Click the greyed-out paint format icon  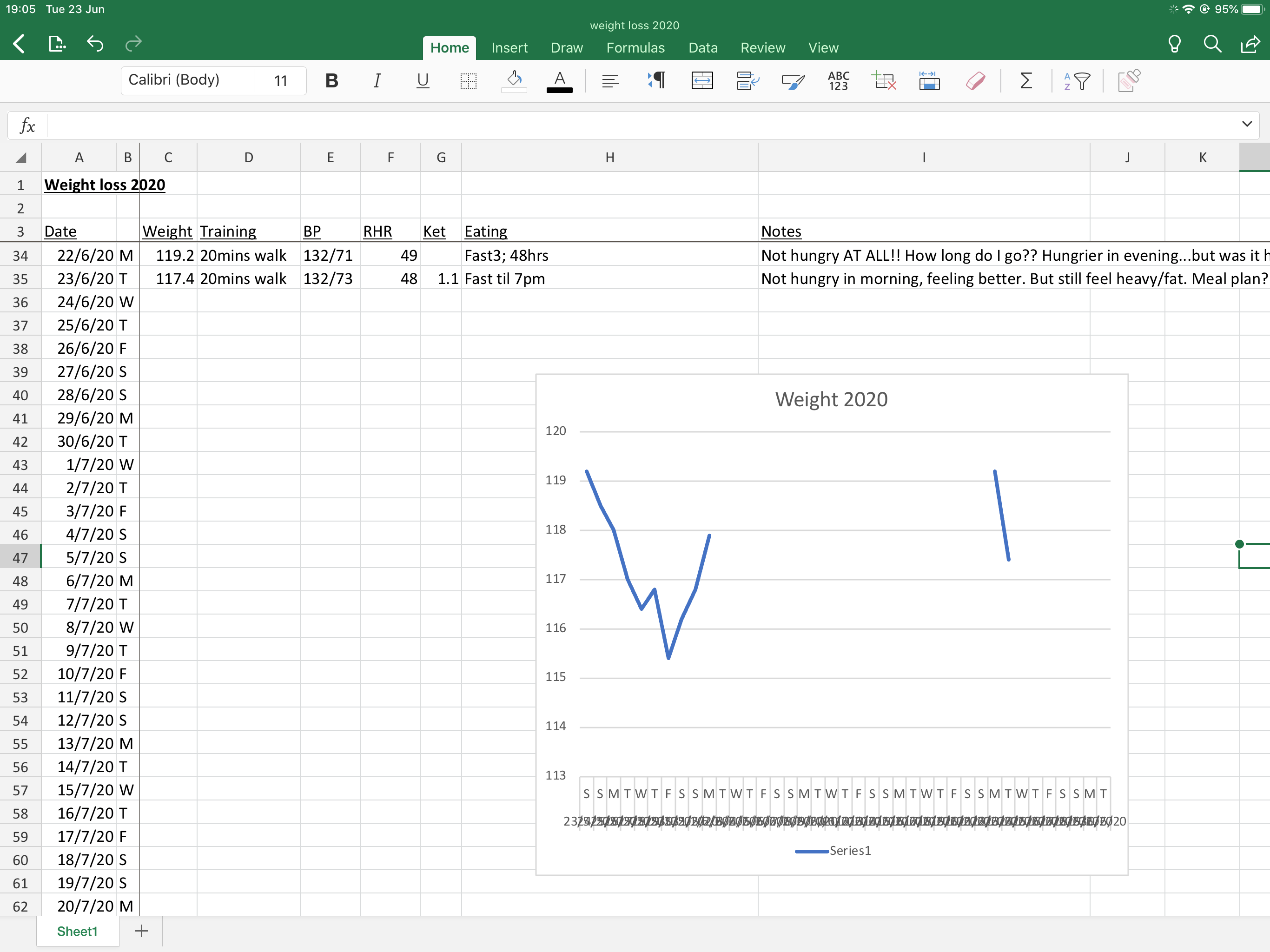[x=1129, y=81]
